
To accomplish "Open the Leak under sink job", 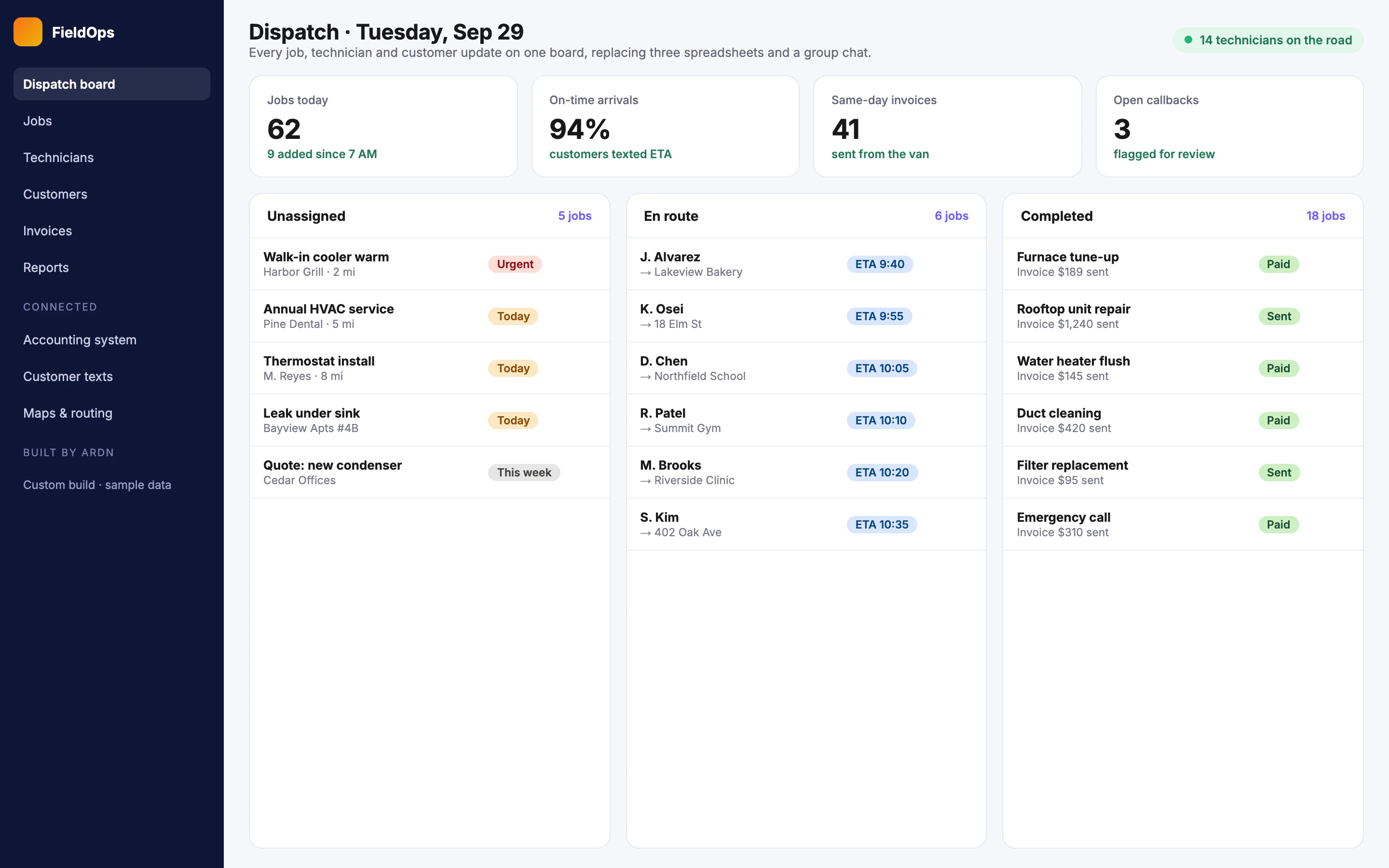I will [x=429, y=420].
